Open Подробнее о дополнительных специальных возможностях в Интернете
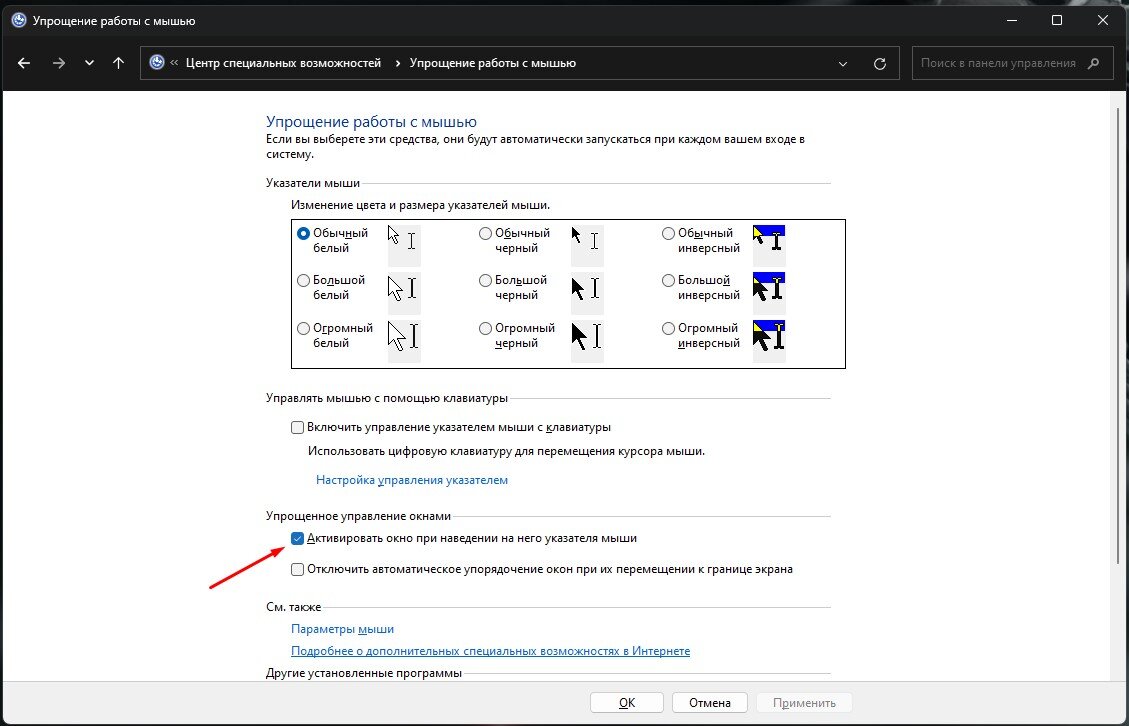Screen dimensions: 1129x726 pyautogui.click(x=490, y=651)
